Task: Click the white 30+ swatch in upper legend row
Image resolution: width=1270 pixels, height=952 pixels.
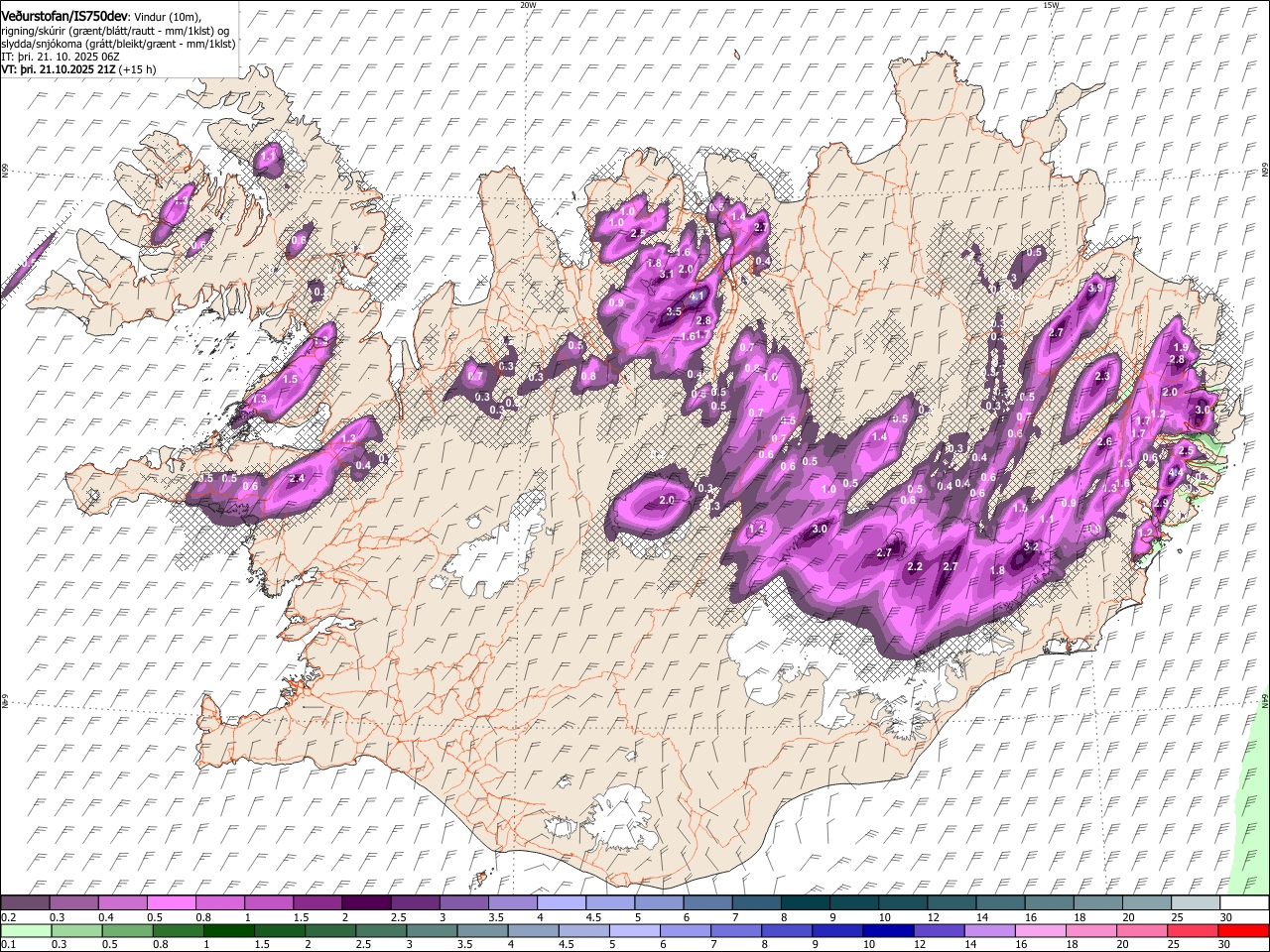Action: (x=1244, y=903)
